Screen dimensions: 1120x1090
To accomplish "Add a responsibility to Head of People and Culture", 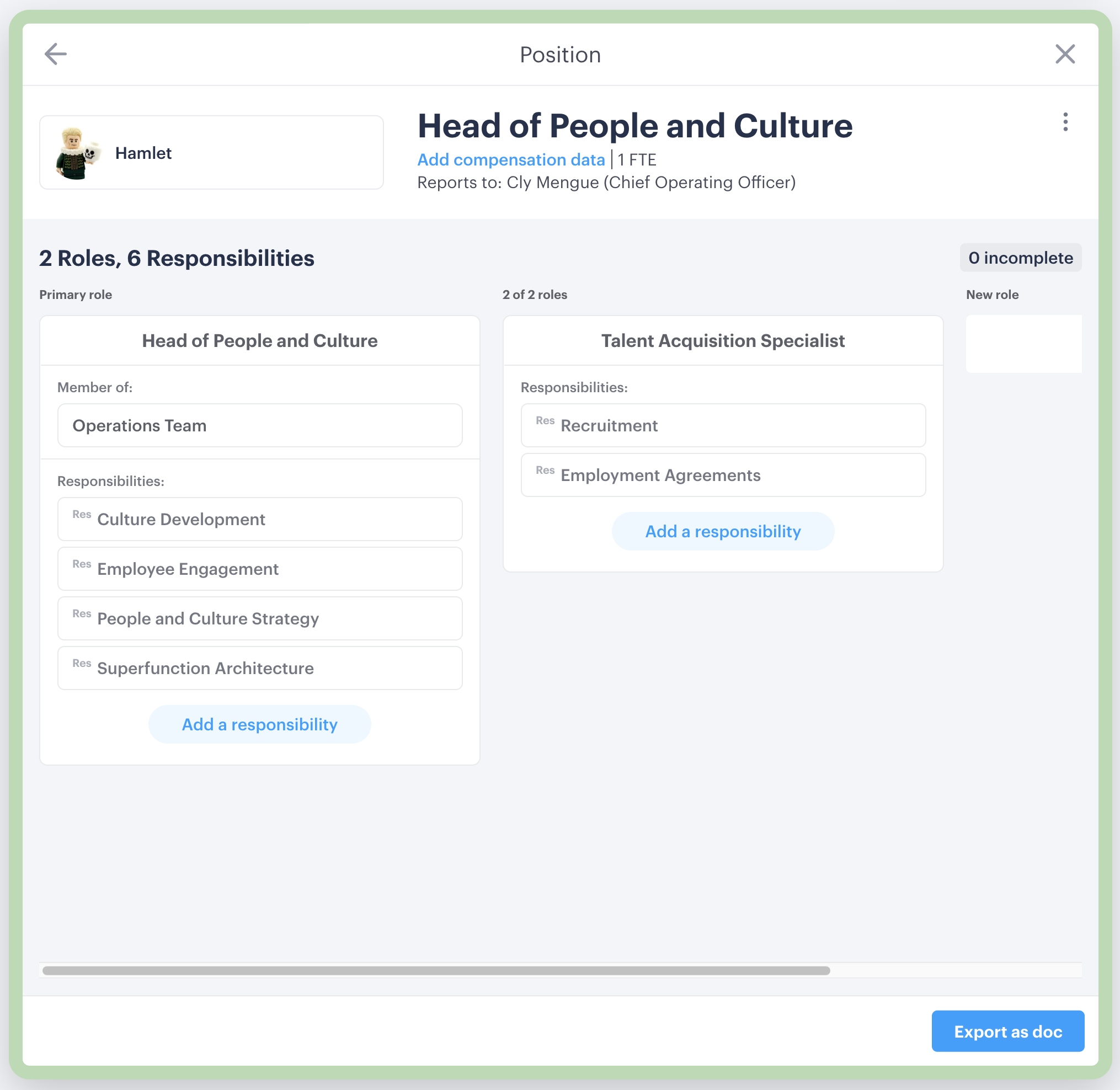I will pyautogui.click(x=259, y=724).
